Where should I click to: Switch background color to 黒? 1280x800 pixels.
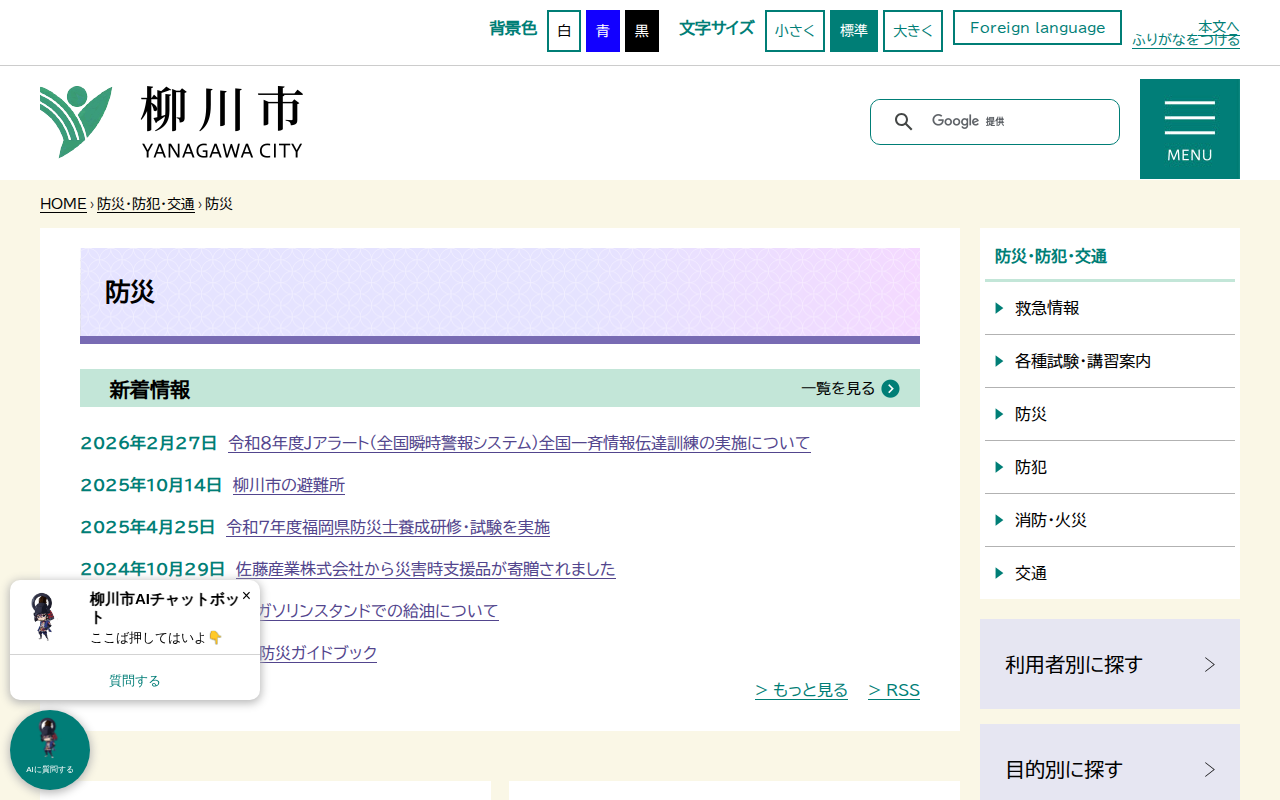click(x=641, y=30)
